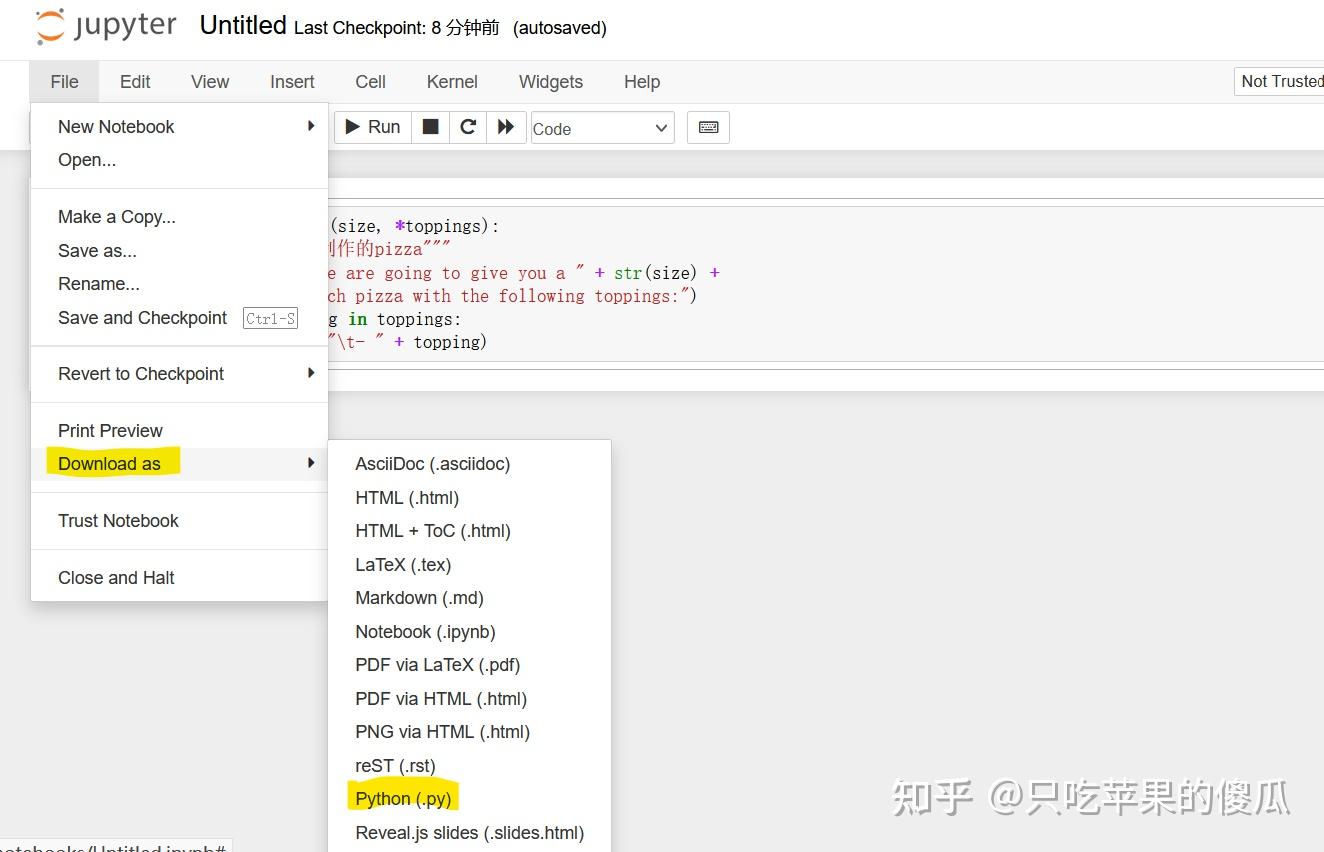Run the current cell
This screenshot has width=1324, height=852.
[x=371, y=127]
